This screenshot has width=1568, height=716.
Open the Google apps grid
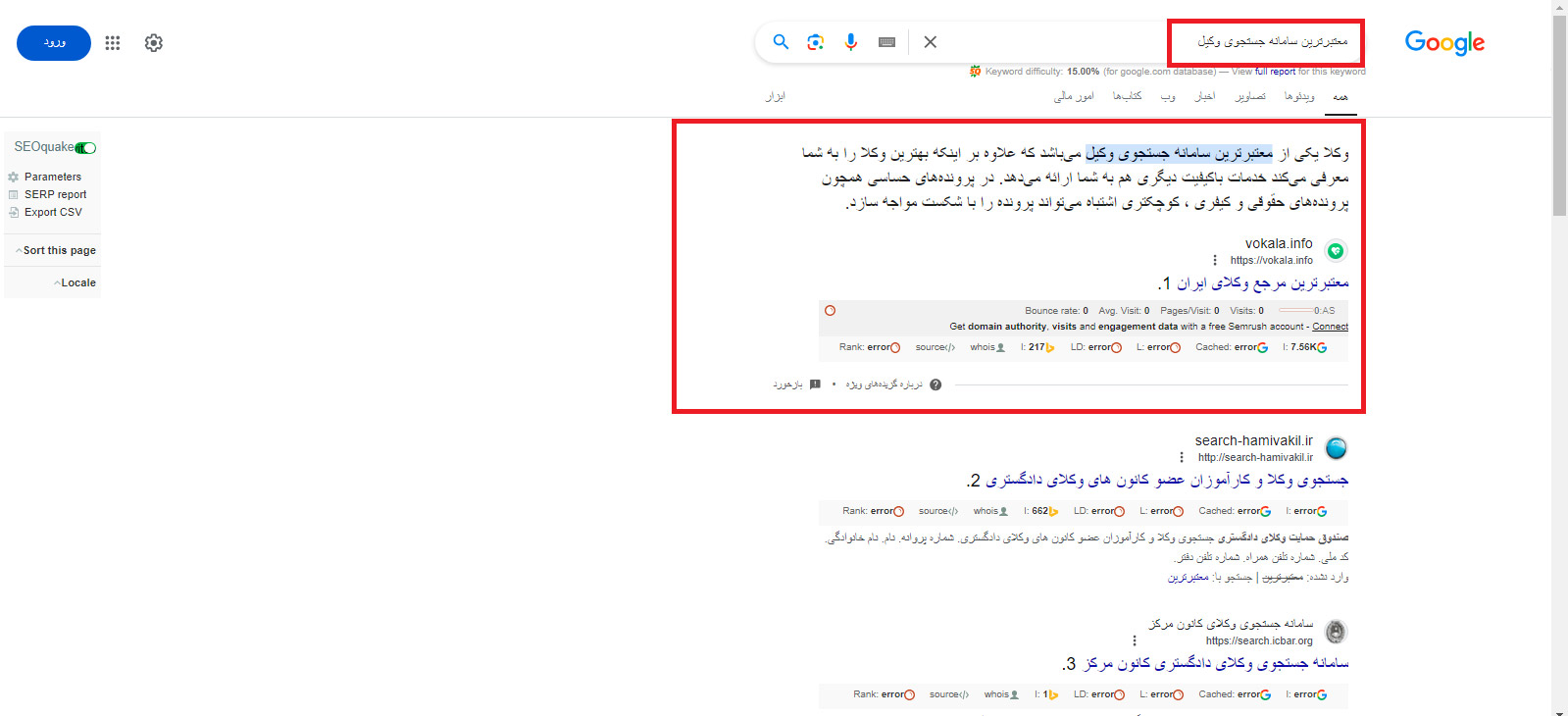click(113, 43)
